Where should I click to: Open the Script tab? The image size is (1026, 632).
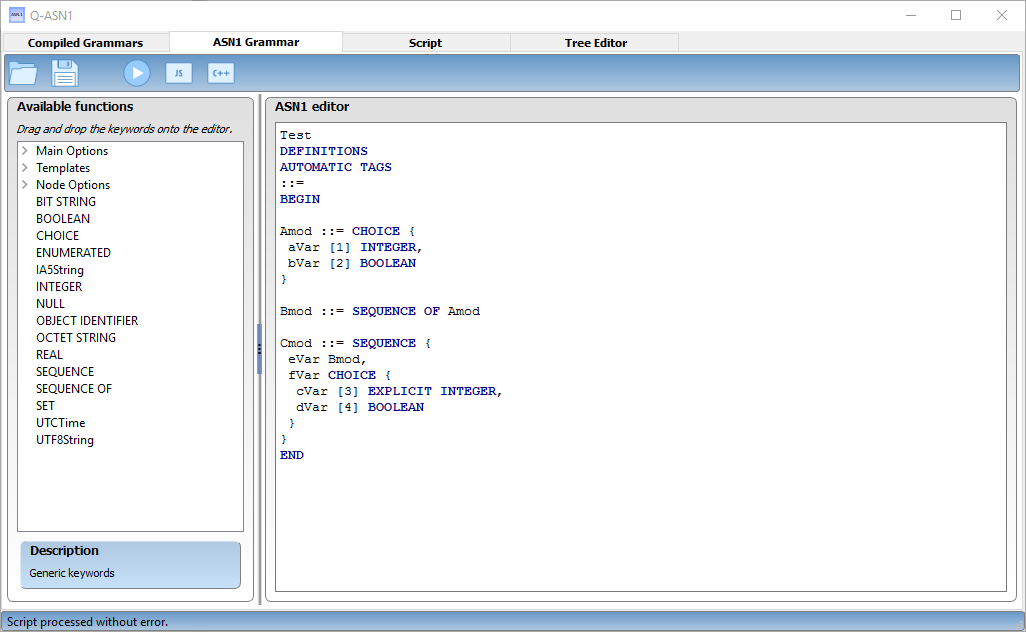pyautogui.click(x=425, y=43)
